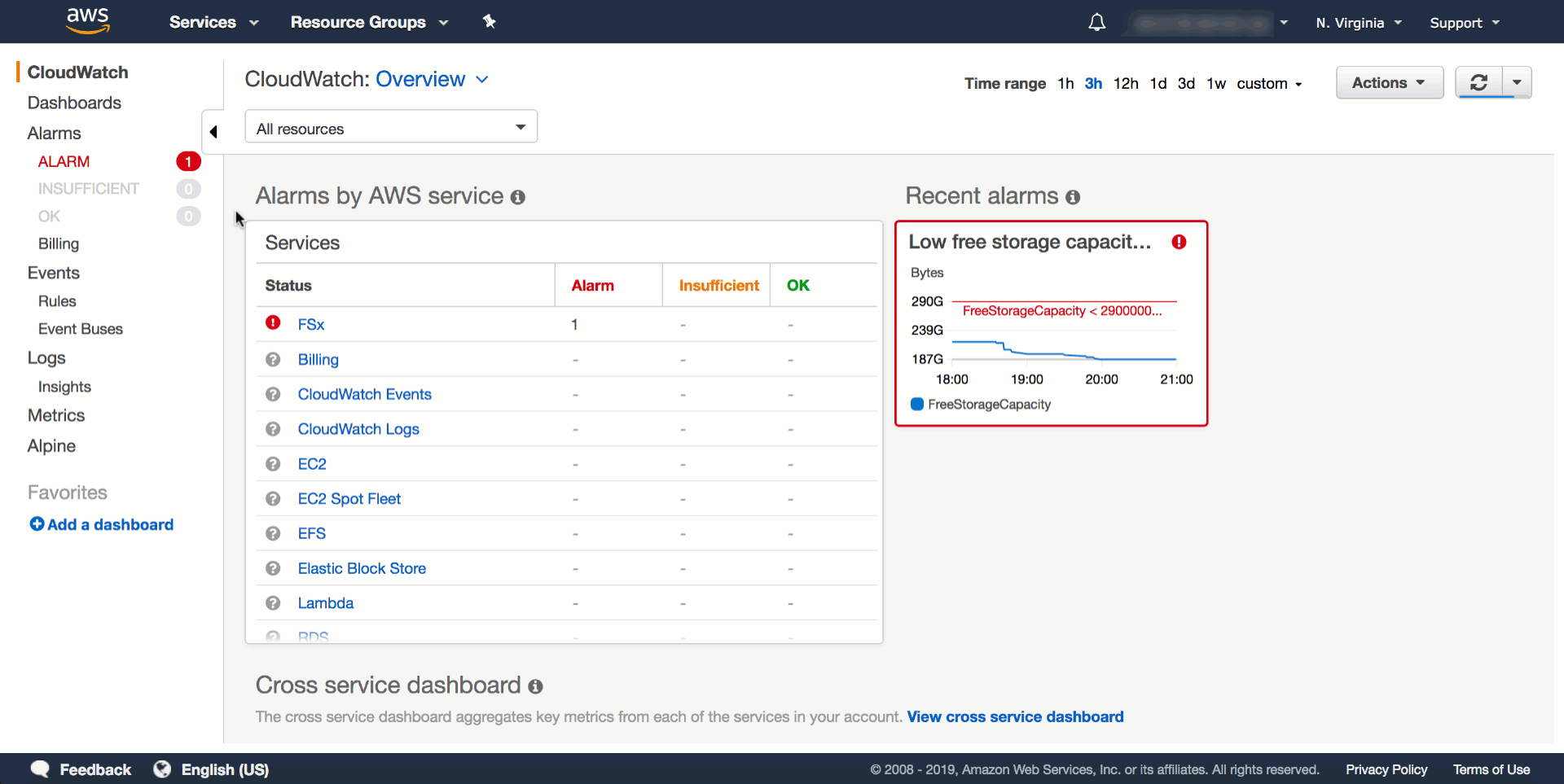Screen dimensions: 1564x784
Task: Open the Low free storage capacity alarm title
Action: (1030, 242)
